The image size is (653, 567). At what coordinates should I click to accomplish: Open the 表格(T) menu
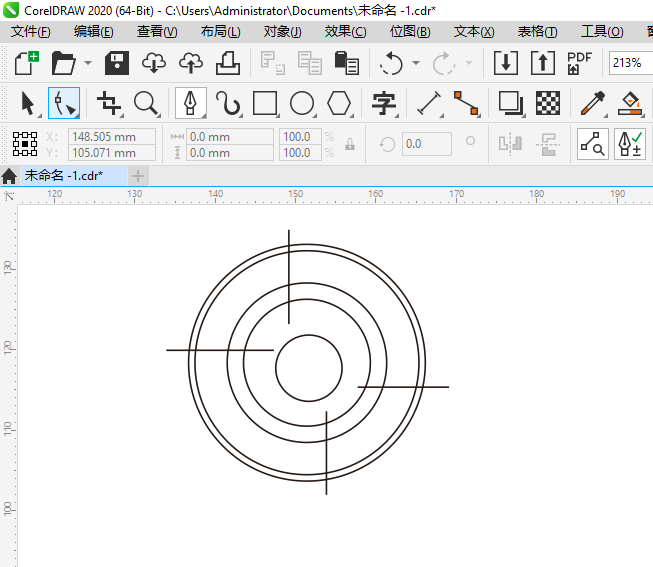point(537,32)
